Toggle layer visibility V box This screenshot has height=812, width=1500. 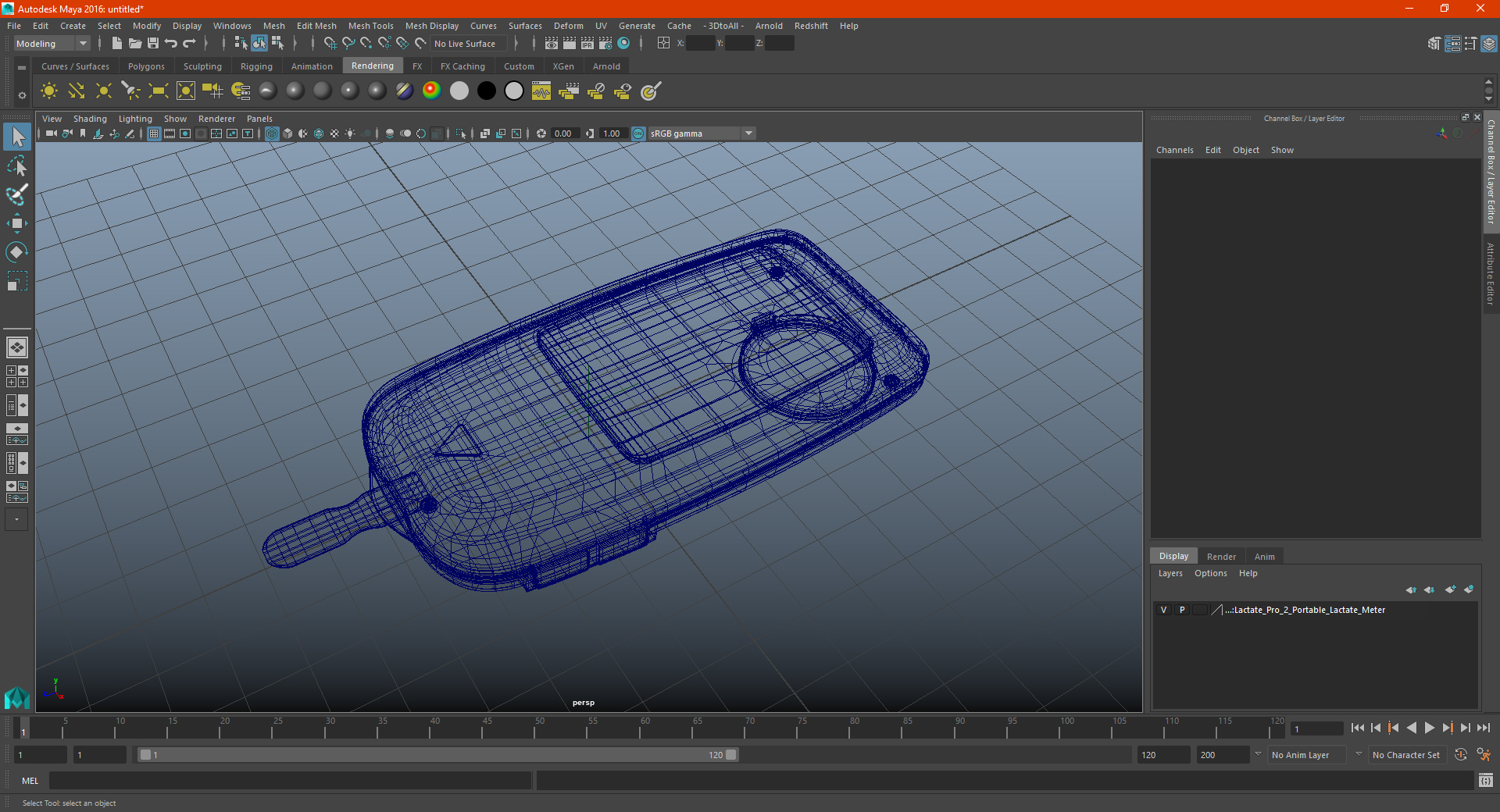1163,610
